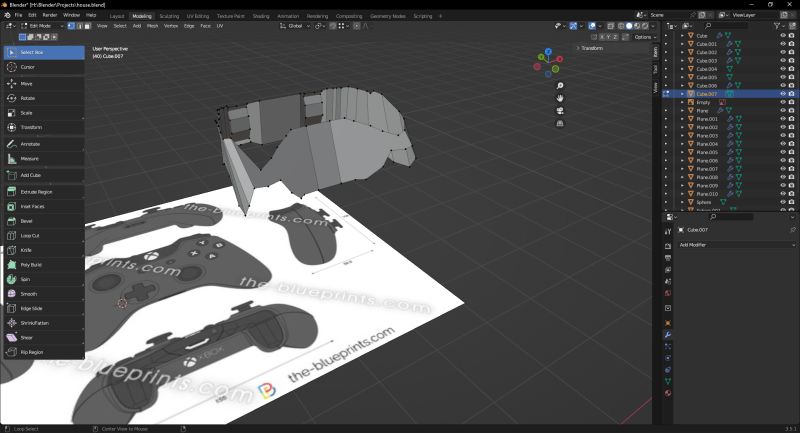Select the Bevel tool
Image resolution: width=800 pixels, height=433 pixels.
coord(44,221)
